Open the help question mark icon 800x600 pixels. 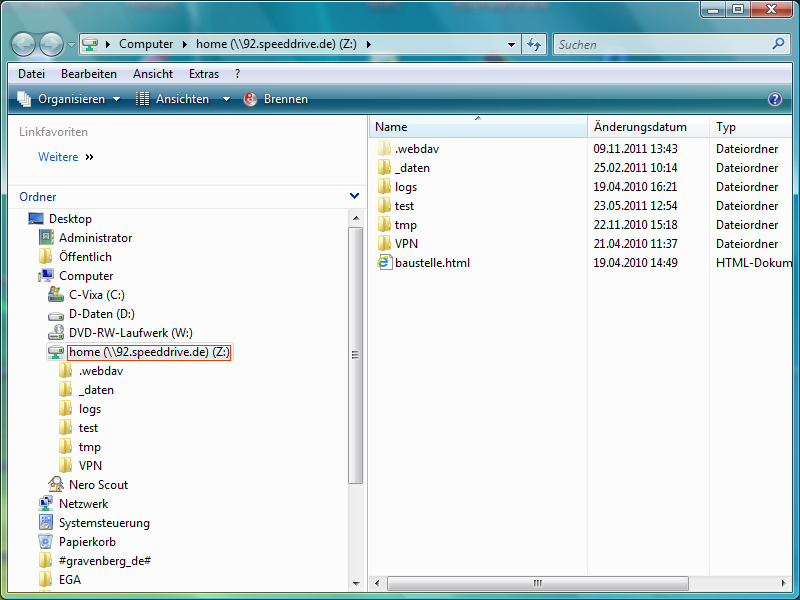[x=774, y=99]
